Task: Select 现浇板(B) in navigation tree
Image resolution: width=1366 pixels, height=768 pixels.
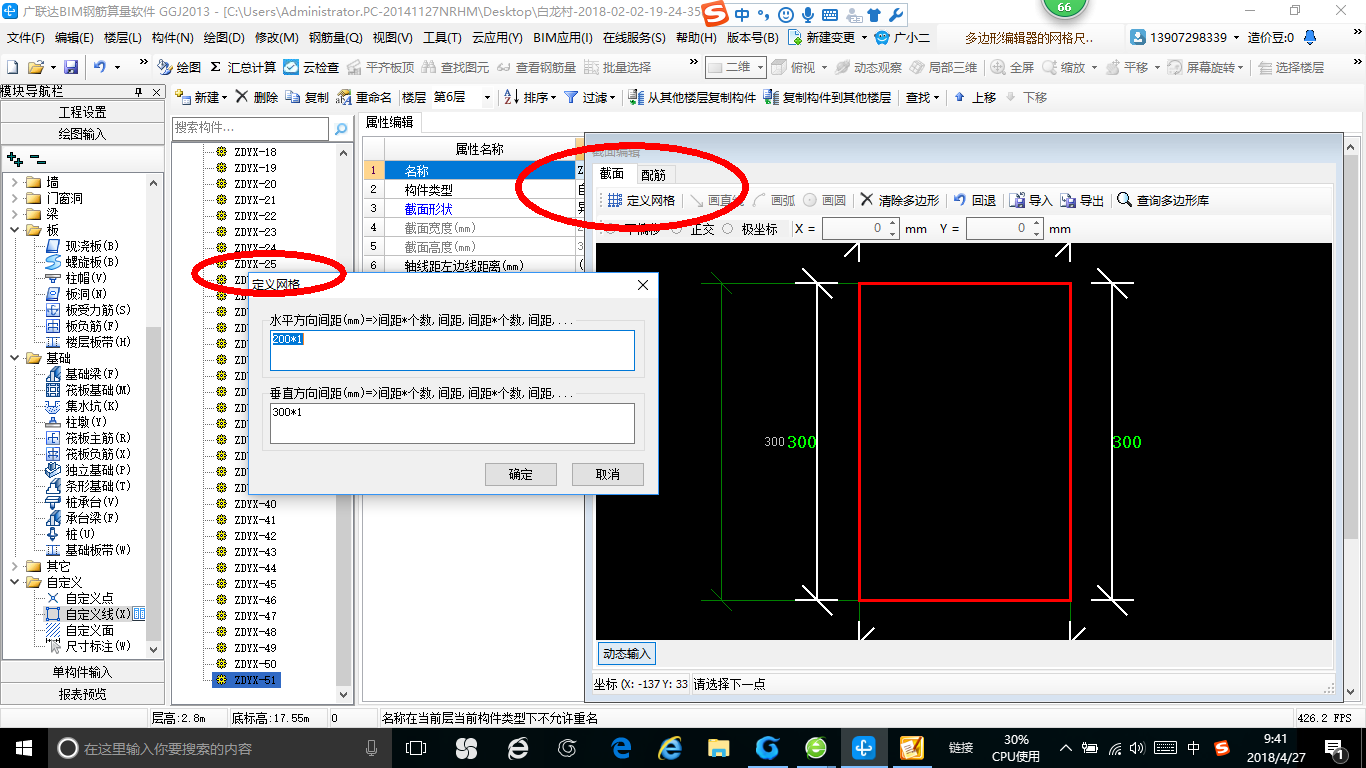Action: 92,246
